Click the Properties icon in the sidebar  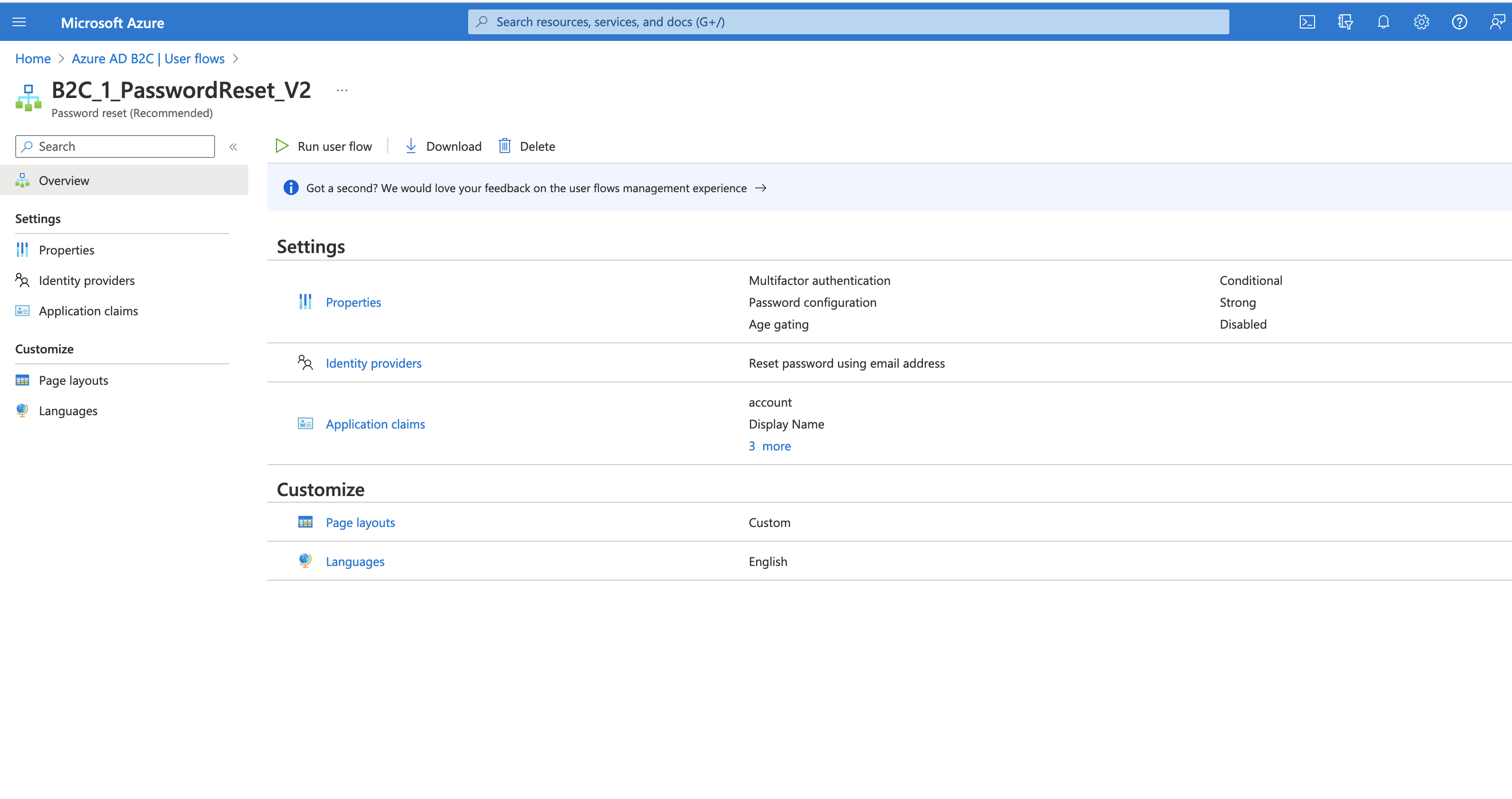pyautogui.click(x=22, y=250)
